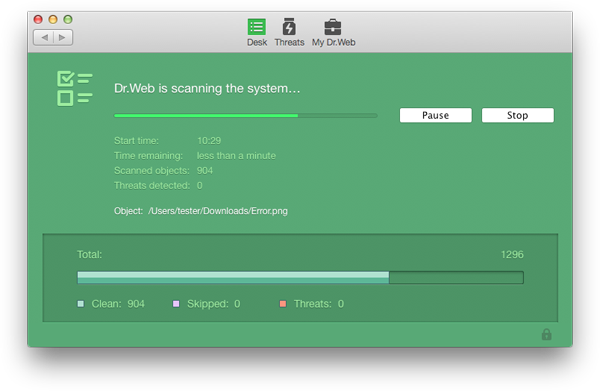Click 'less than a minute' remaining text

click(x=236, y=156)
